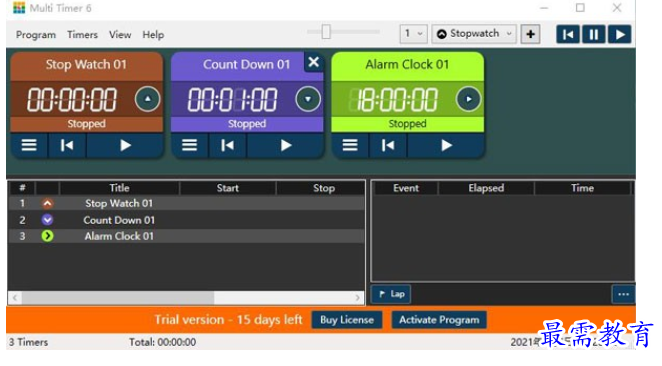Reset the Count Down 01 timer
The image size is (662, 366).
tap(228, 145)
